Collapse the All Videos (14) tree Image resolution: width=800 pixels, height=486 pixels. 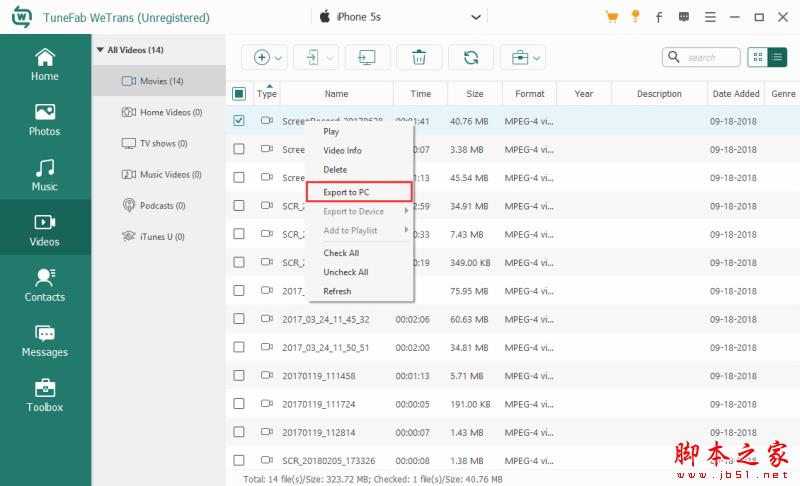click(100, 50)
